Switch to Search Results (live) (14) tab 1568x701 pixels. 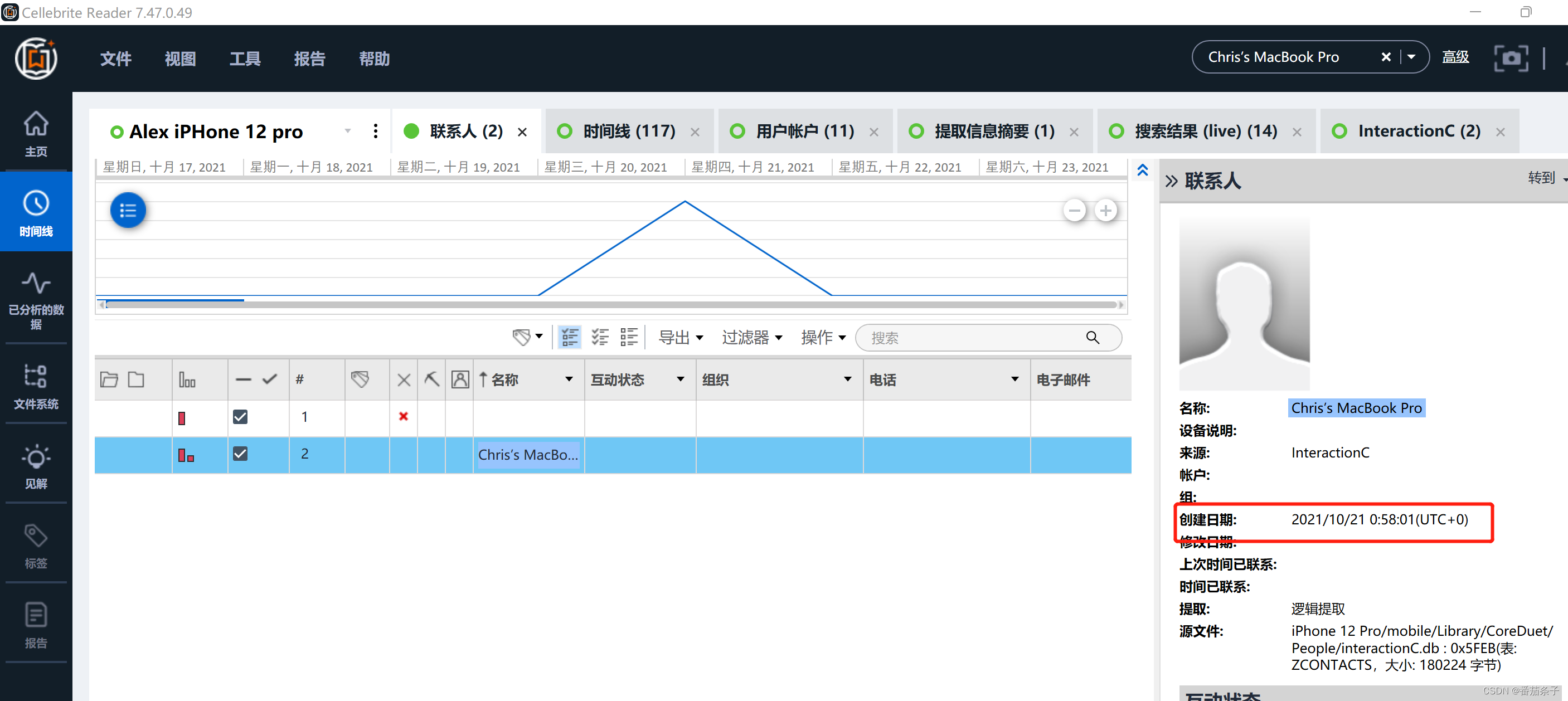click(x=1205, y=132)
